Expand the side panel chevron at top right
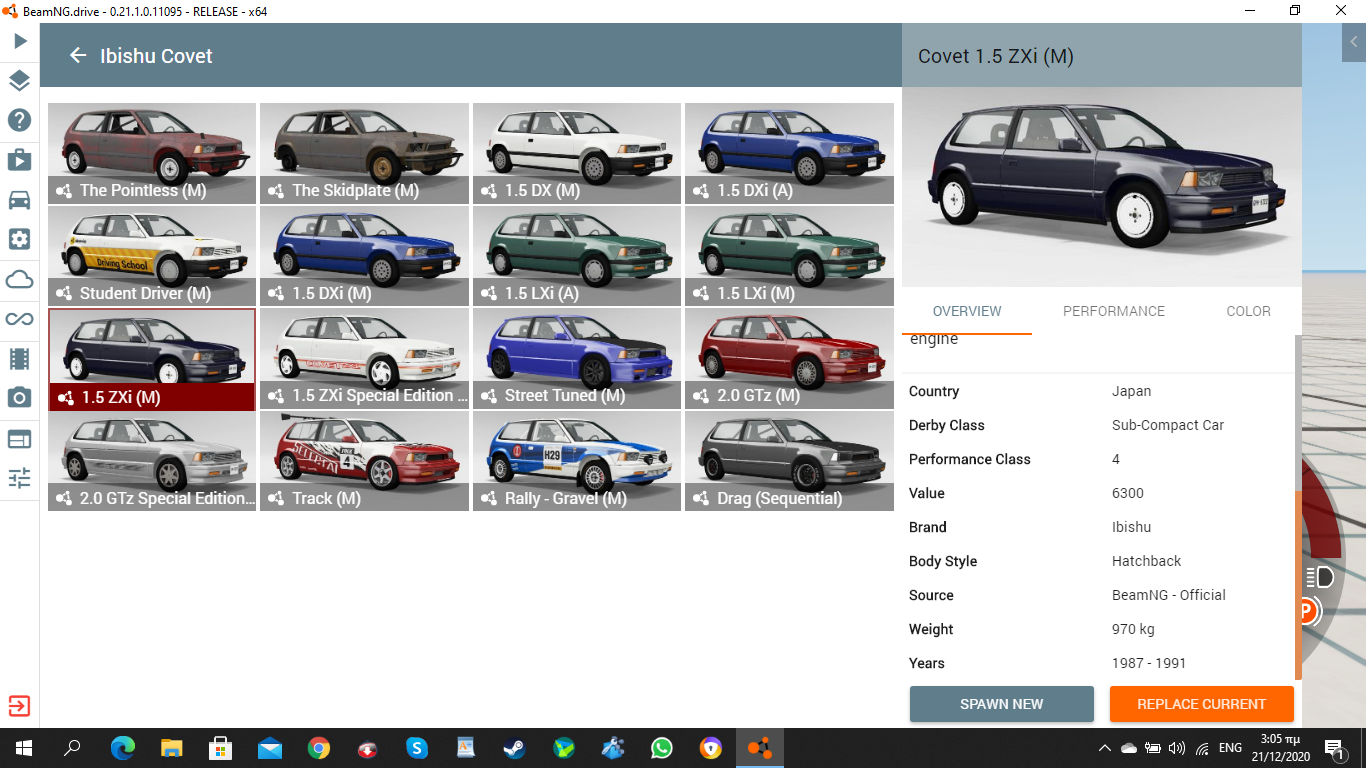This screenshot has height=768, width=1366. click(x=1354, y=42)
